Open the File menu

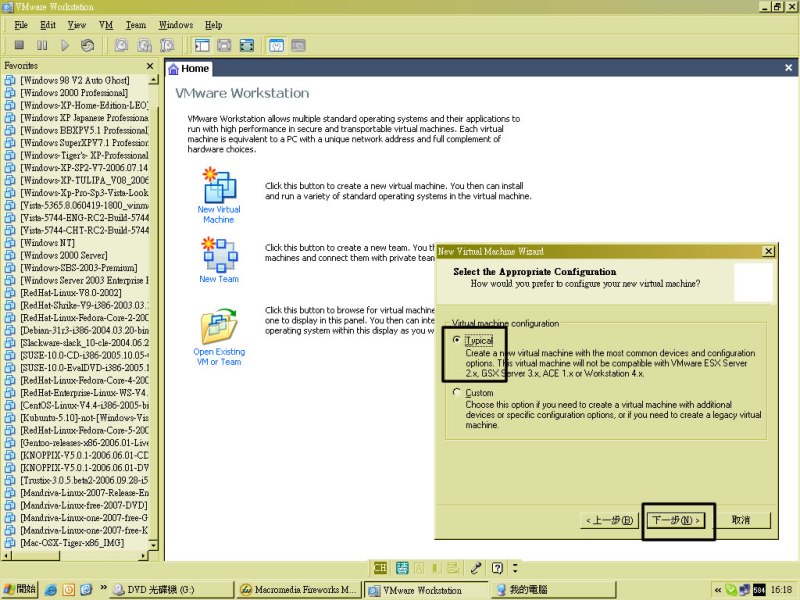coord(21,25)
